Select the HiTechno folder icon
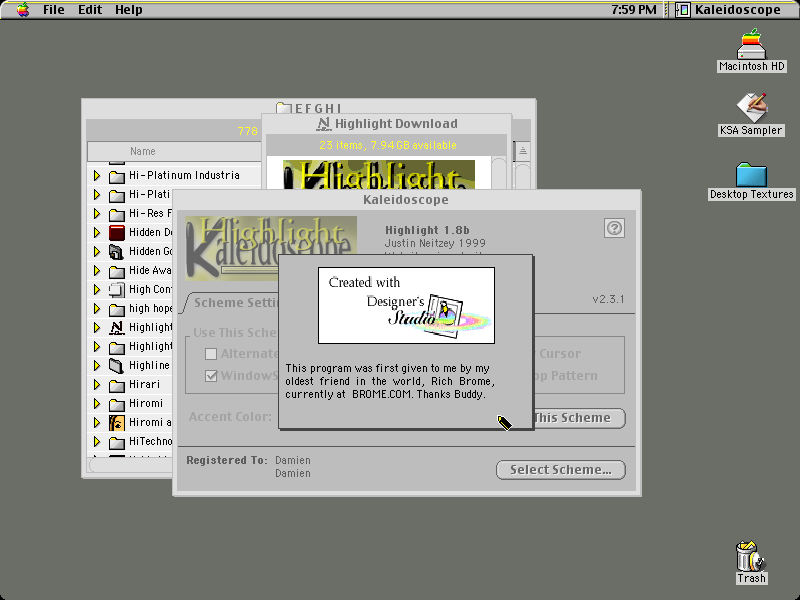This screenshot has height=600, width=800. coord(117,442)
